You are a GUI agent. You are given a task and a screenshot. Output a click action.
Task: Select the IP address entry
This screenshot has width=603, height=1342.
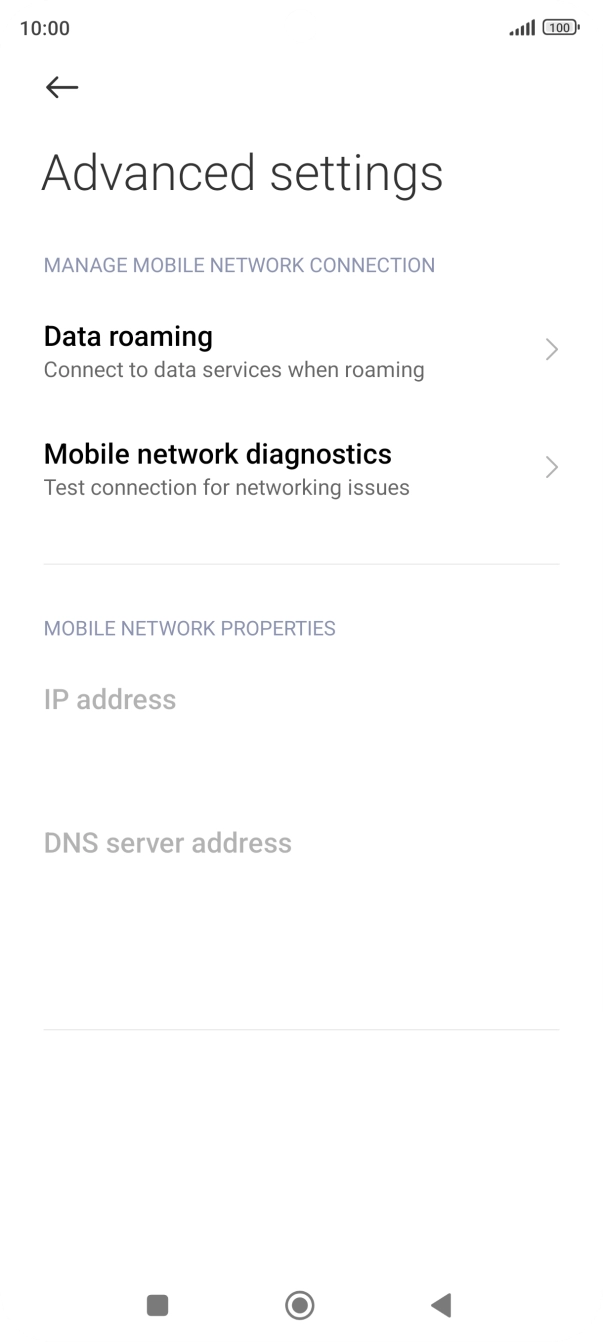point(110,700)
